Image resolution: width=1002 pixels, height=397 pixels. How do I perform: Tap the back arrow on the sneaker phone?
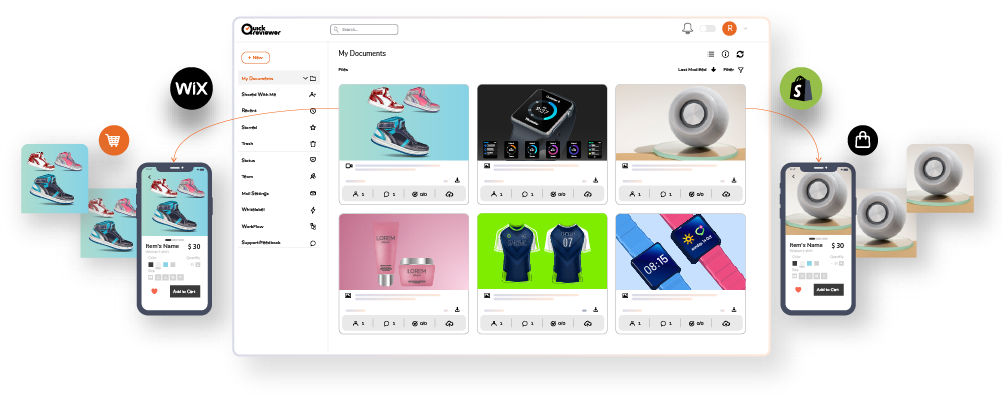[x=150, y=177]
